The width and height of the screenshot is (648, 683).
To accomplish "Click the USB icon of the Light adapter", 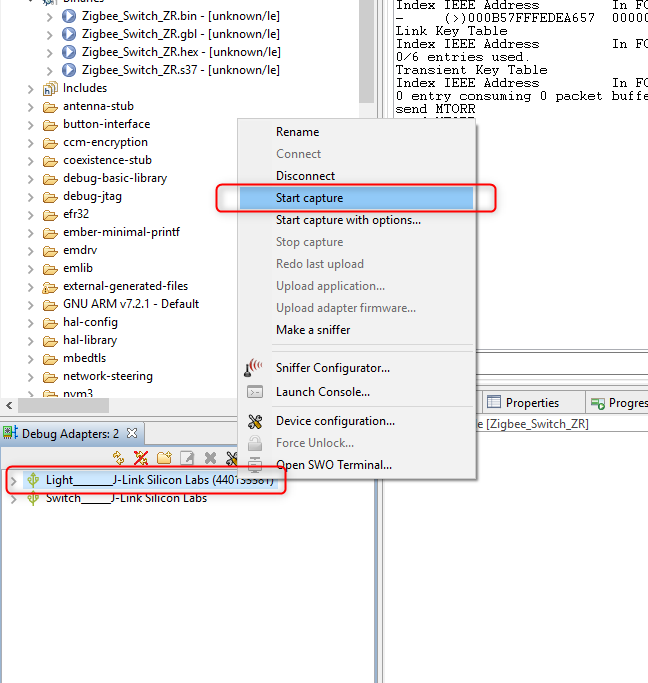I will tap(33, 480).
